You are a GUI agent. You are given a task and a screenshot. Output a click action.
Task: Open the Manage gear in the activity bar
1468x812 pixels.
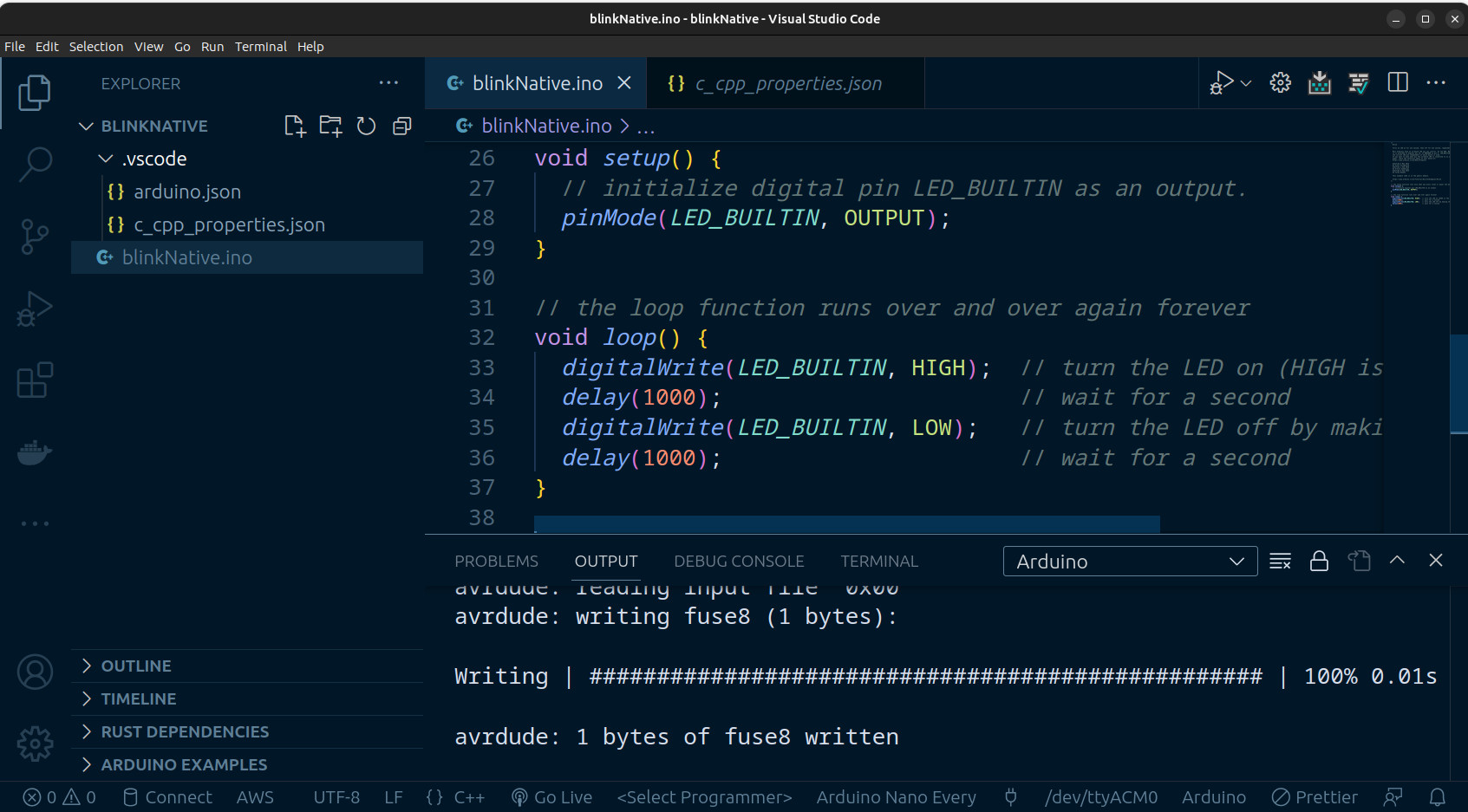tap(35, 744)
